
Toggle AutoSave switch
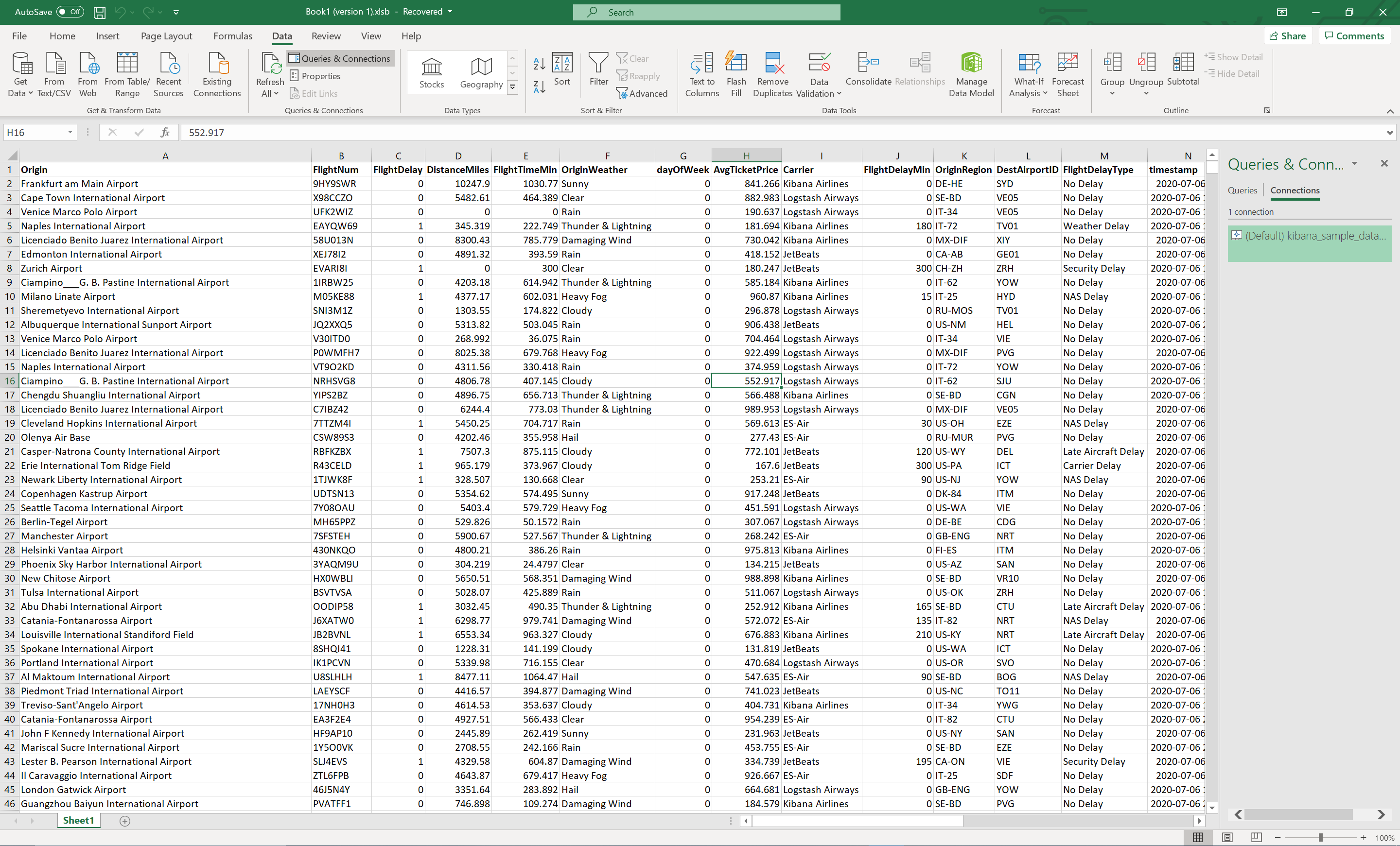pyautogui.click(x=70, y=12)
